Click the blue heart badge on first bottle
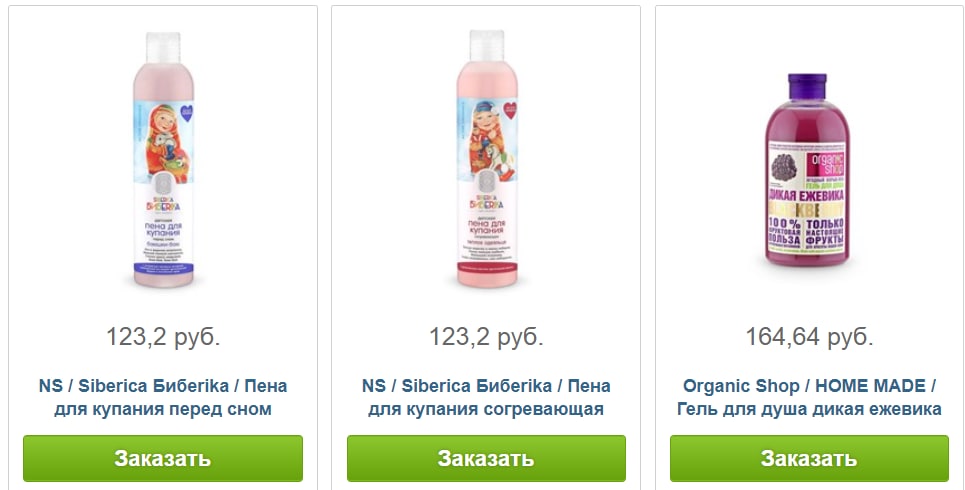 click(185, 111)
